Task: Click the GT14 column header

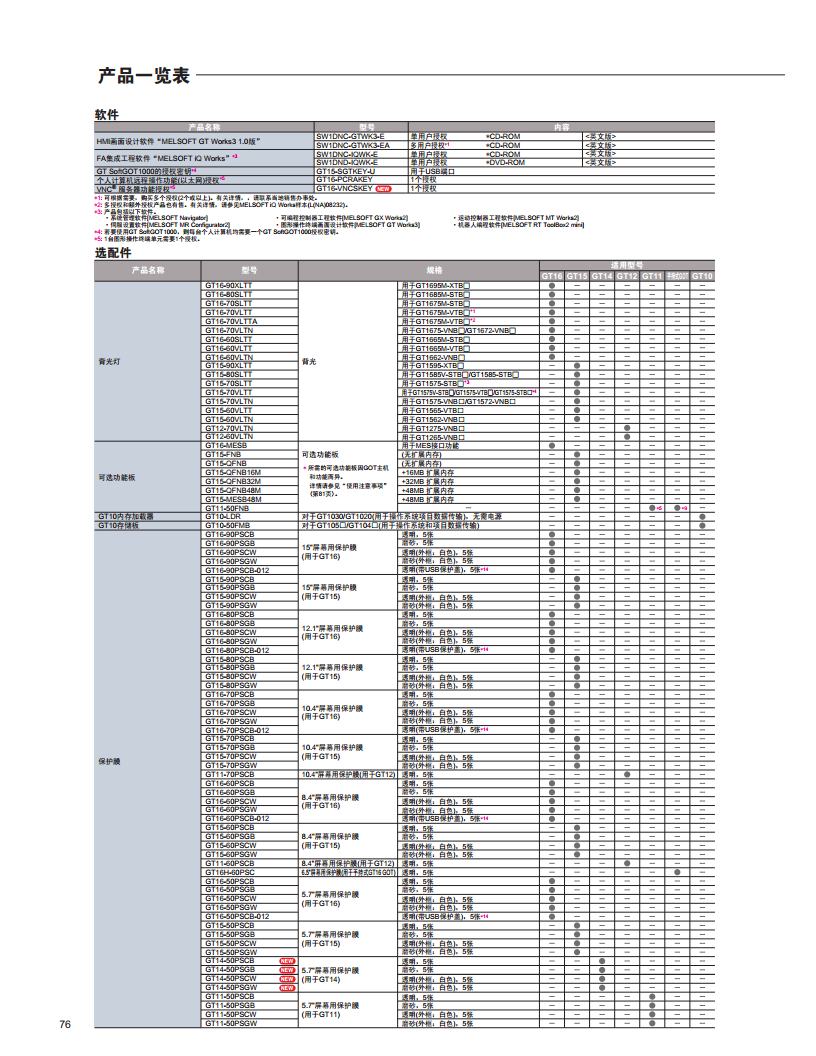Action: pos(602,276)
